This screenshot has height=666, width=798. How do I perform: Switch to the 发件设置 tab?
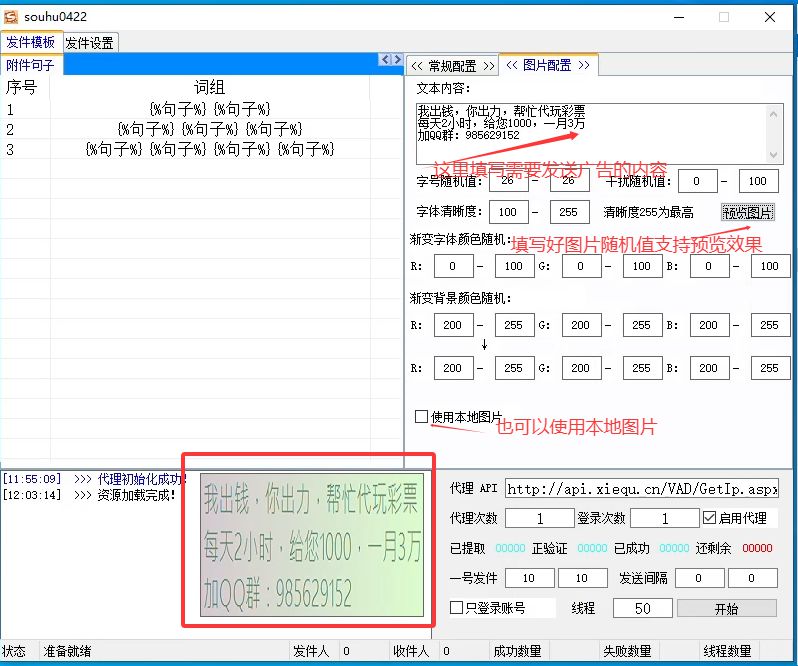(x=90, y=42)
